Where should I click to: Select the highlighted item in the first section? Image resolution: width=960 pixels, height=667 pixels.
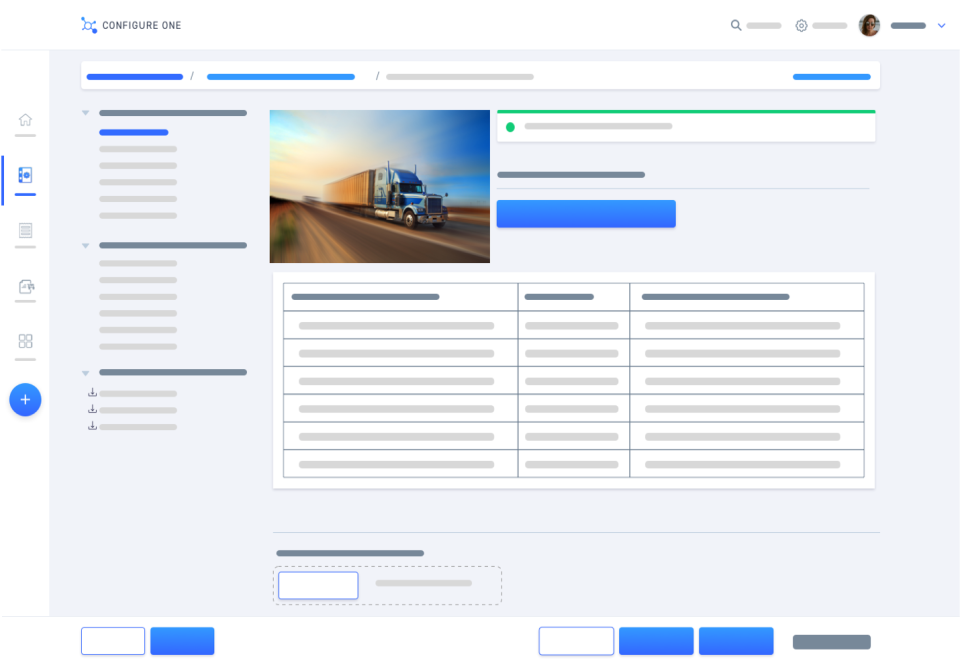133,132
